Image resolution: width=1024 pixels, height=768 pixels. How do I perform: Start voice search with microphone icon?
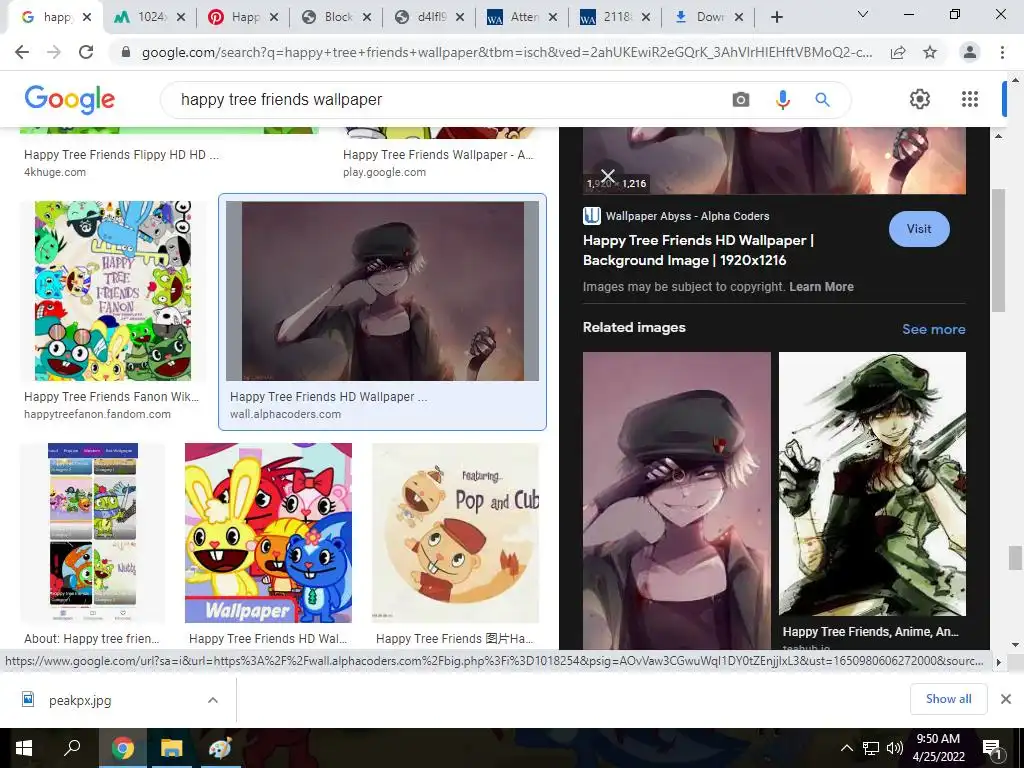click(782, 99)
